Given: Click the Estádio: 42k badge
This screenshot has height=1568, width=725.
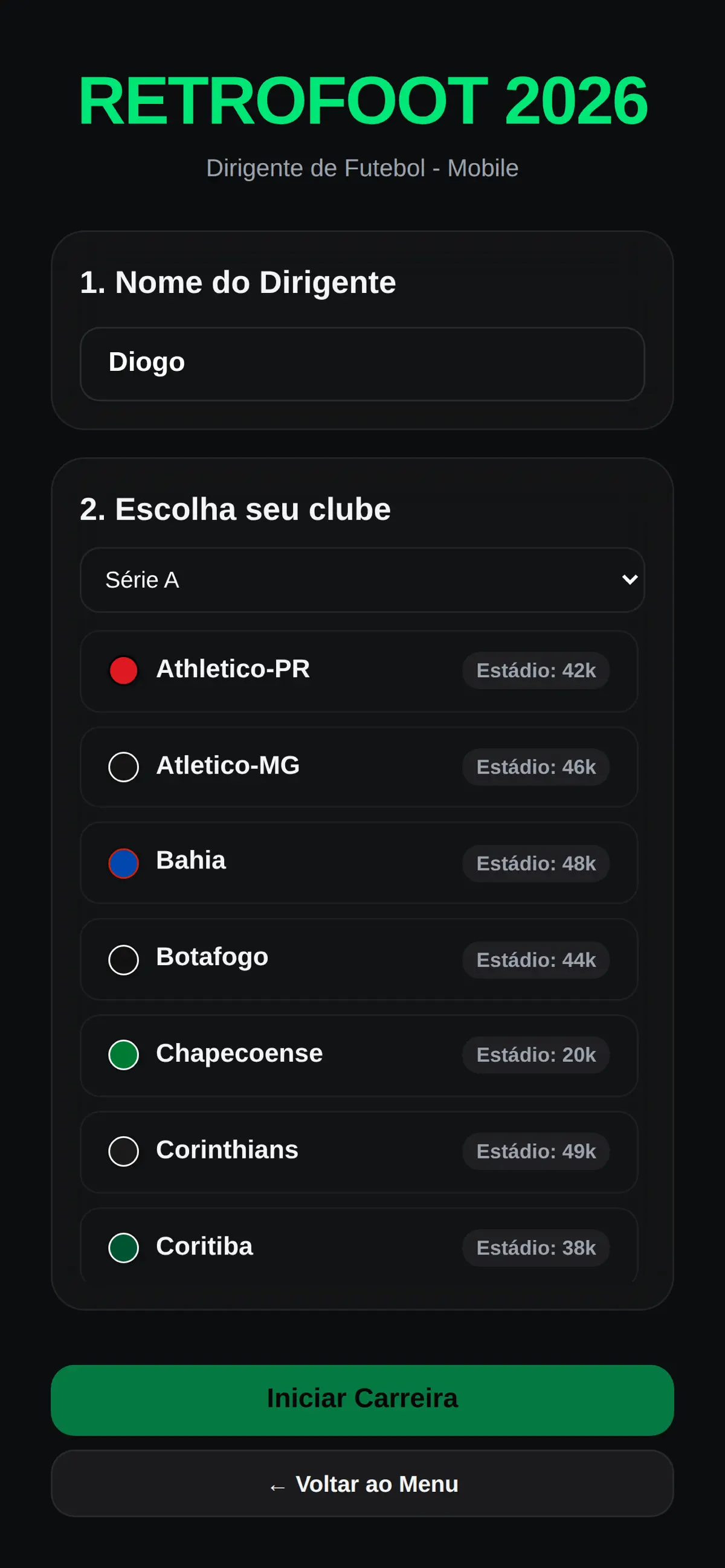Looking at the screenshot, I should [536, 670].
